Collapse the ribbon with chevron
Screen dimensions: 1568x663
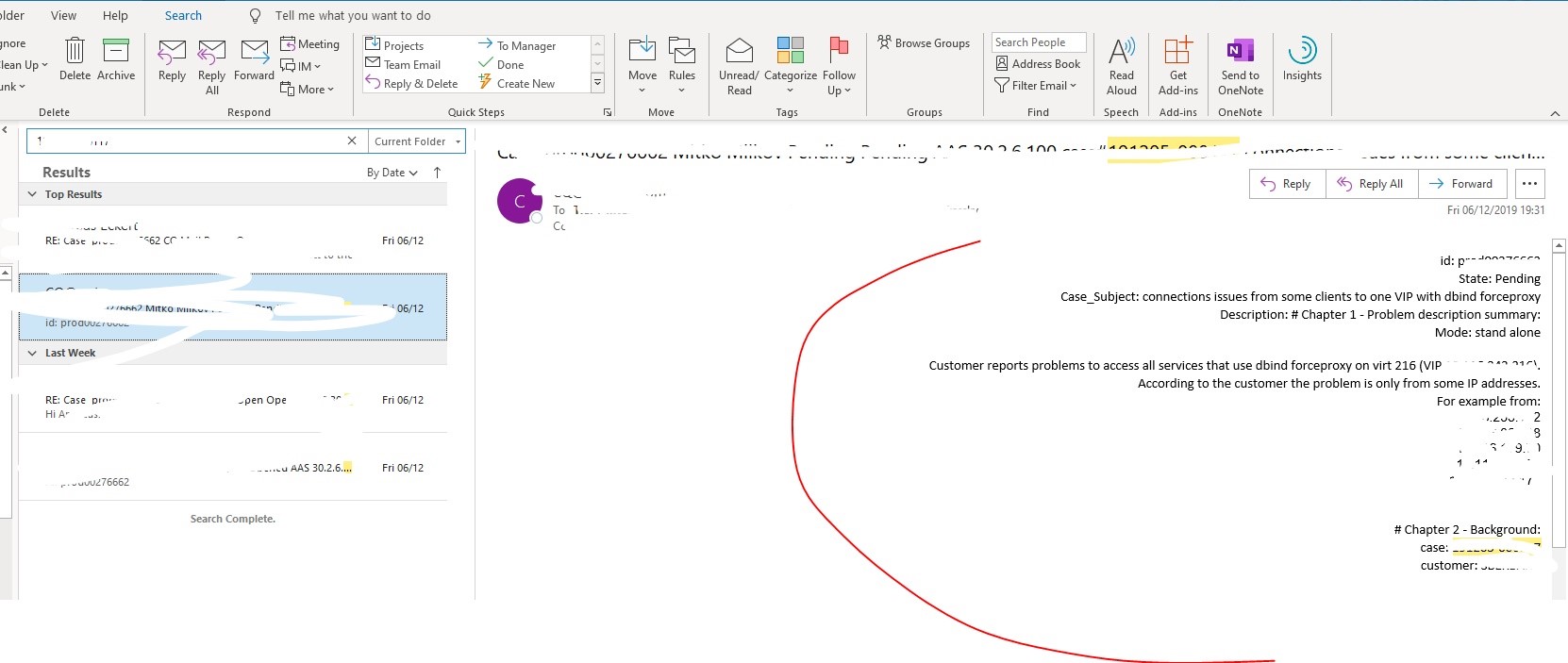[1555, 113]
